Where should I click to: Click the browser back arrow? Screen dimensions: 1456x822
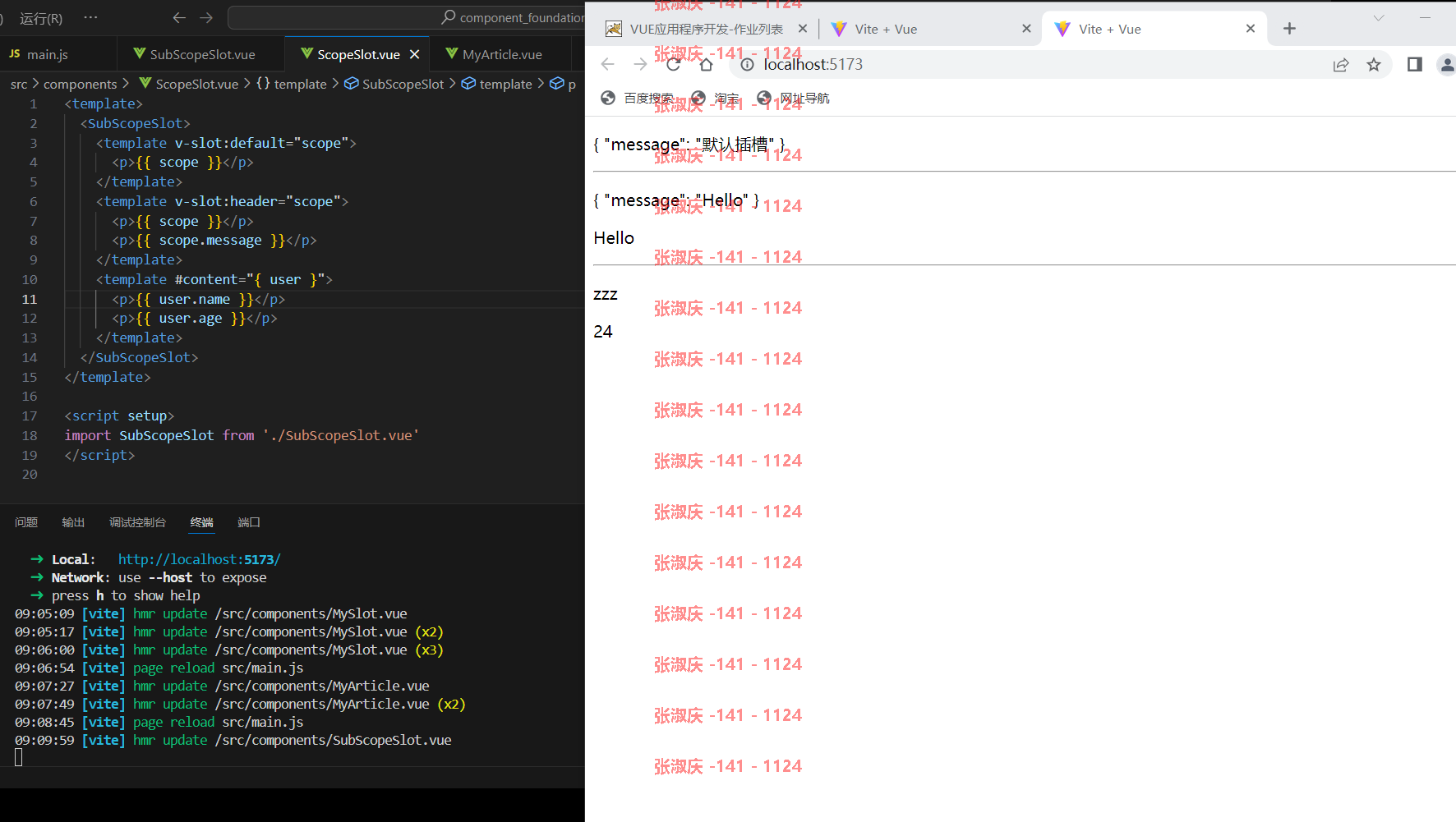607,64
